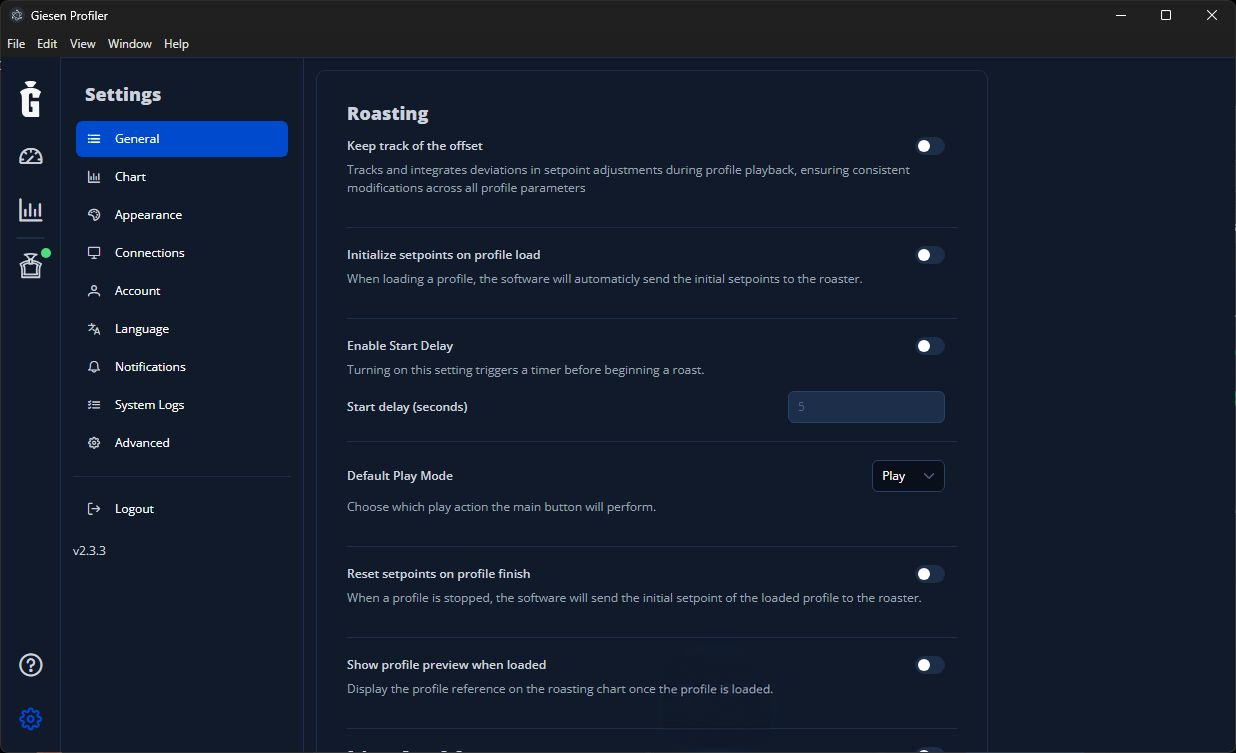This screenshot has width=1236, height=753.
Task: Go to Account settings
Action: pos(182,291)
